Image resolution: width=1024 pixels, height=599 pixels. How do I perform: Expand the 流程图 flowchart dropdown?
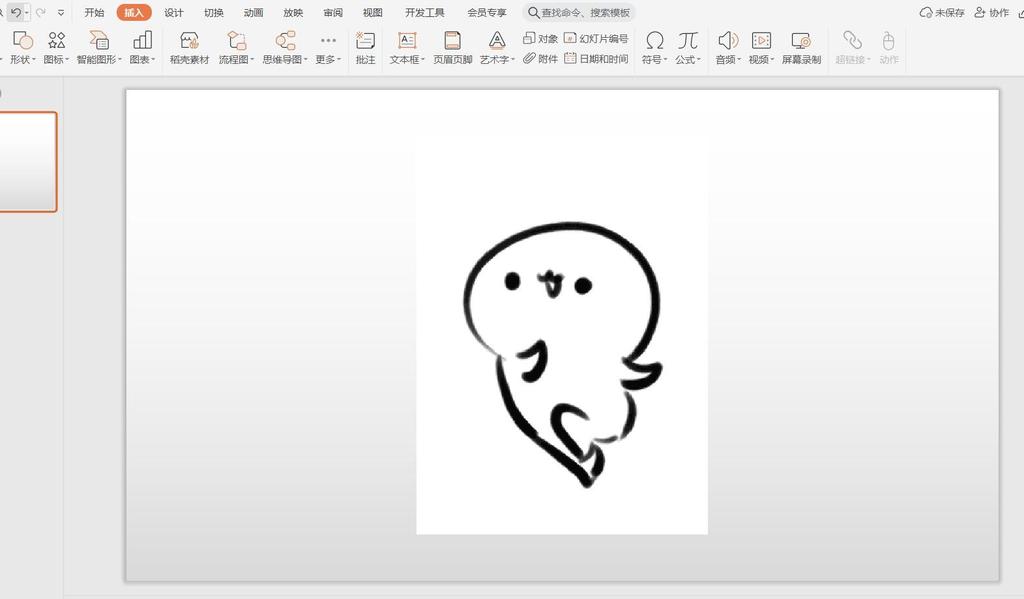tap(237, 59)
